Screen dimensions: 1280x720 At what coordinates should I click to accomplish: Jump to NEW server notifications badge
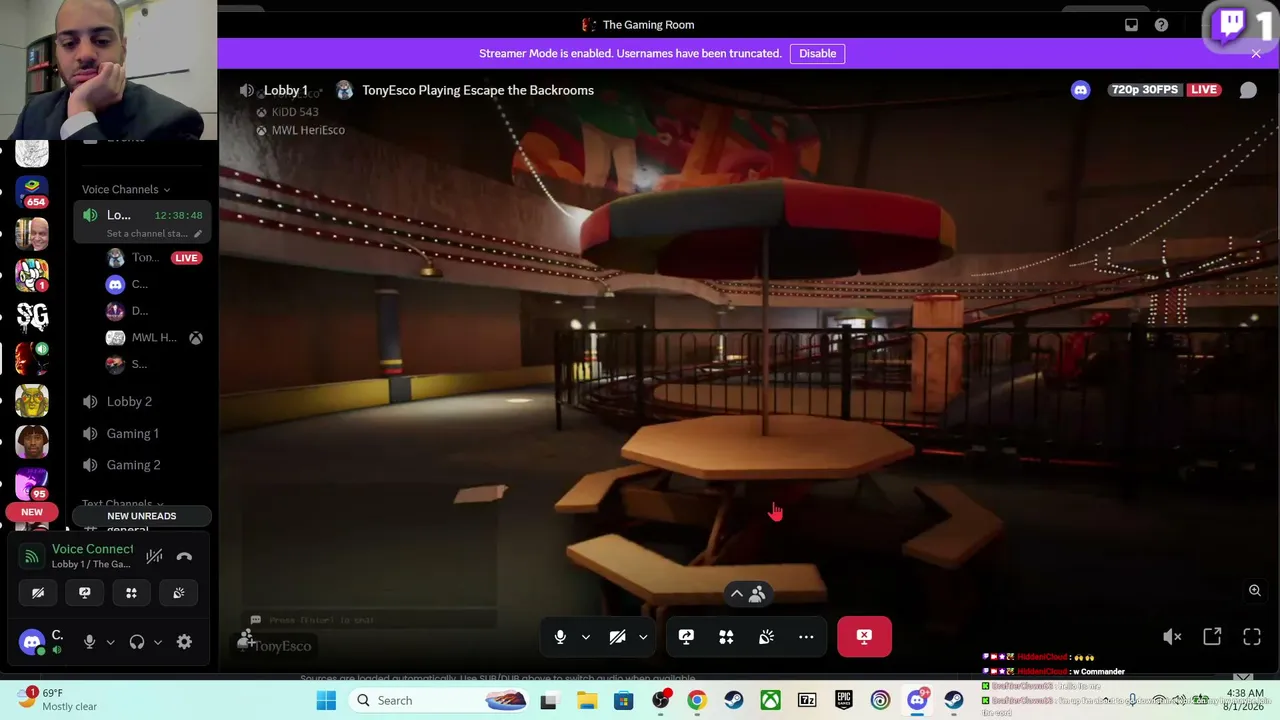(x=32, y=512)
